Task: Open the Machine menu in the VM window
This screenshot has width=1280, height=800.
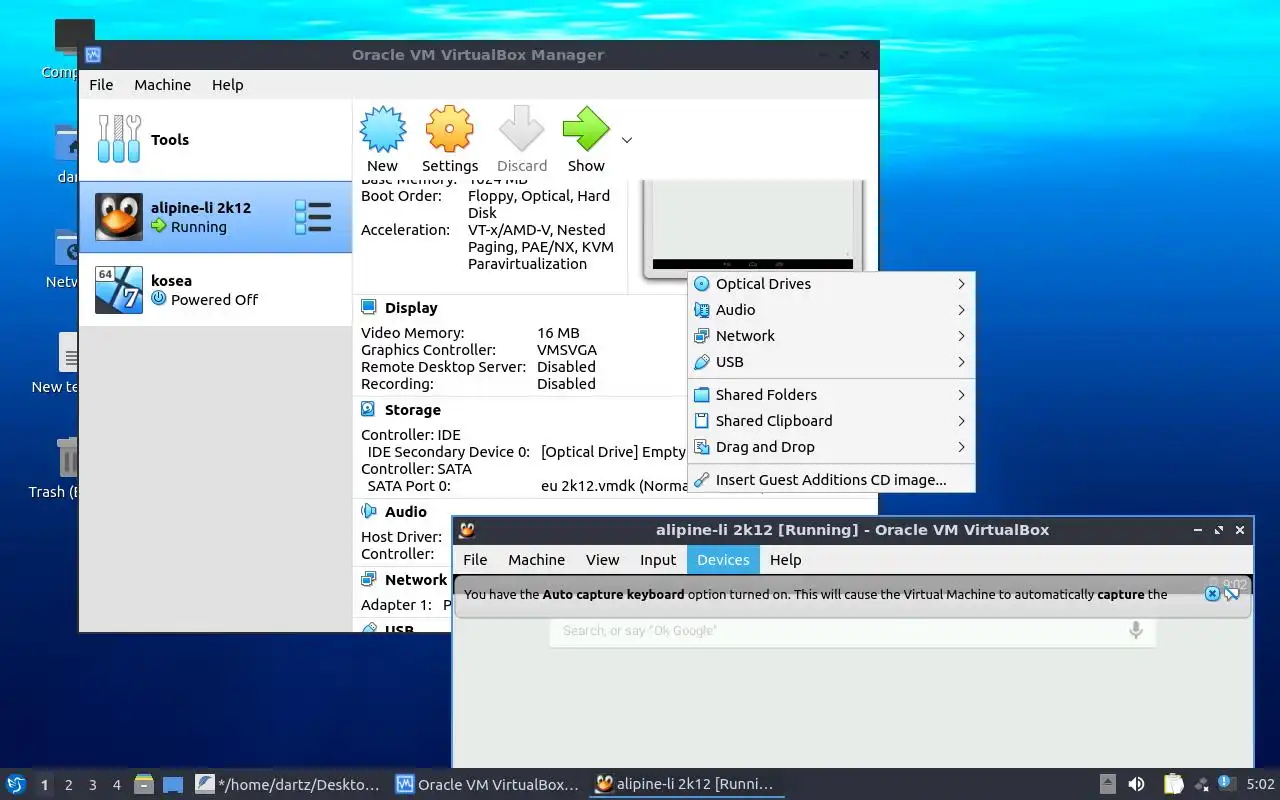Action: click(x=536, y=560)
